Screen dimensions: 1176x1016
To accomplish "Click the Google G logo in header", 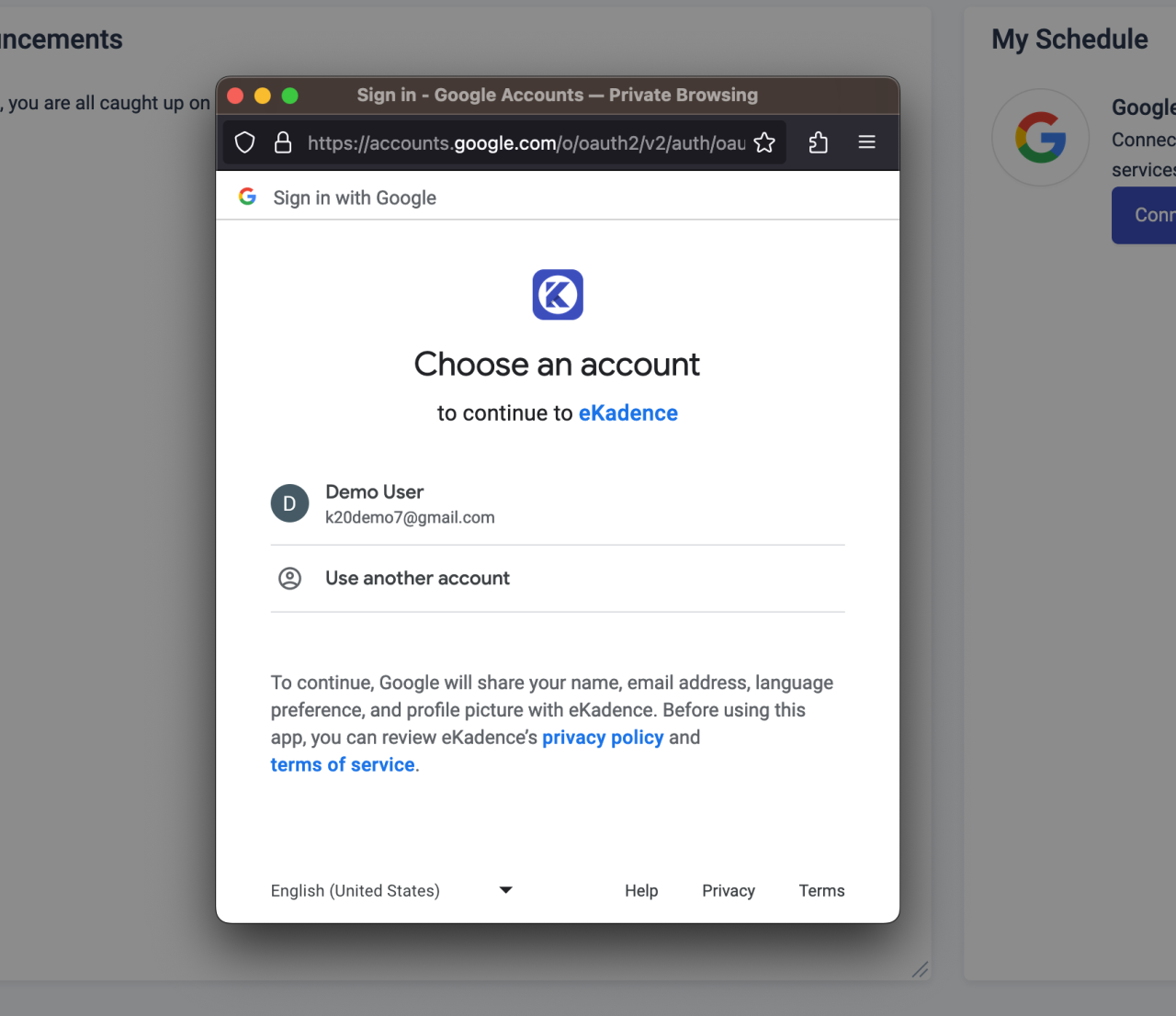I will pyautogui.click(x=247, y=197).
